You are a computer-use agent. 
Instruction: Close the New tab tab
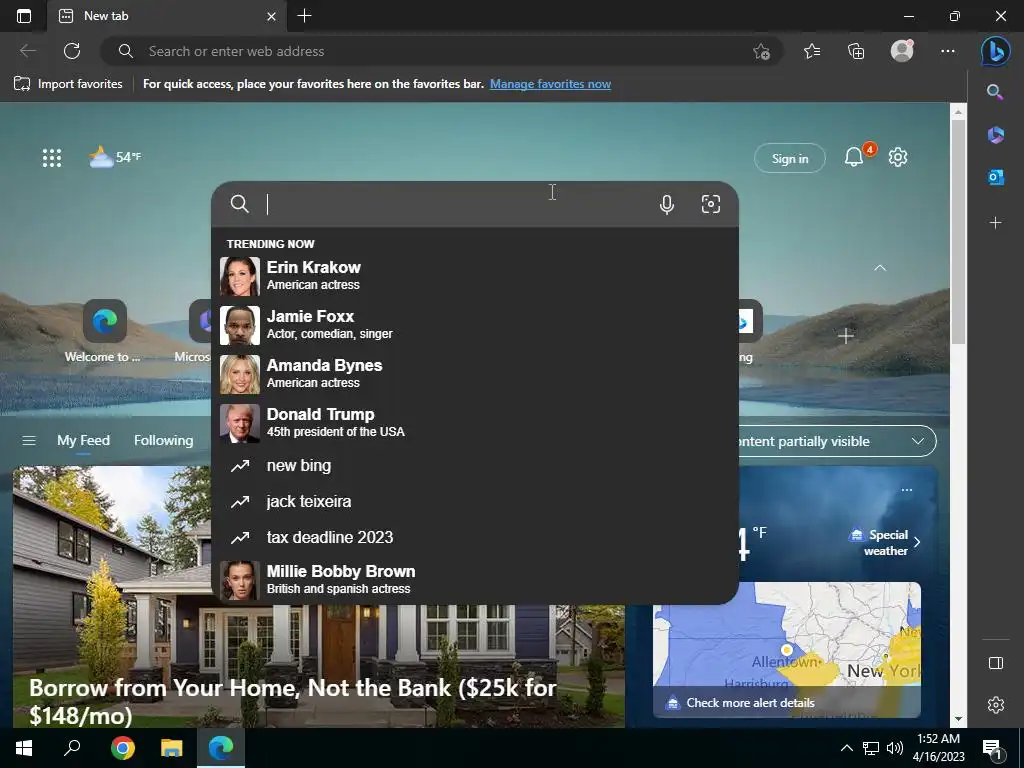coord(272,16)
